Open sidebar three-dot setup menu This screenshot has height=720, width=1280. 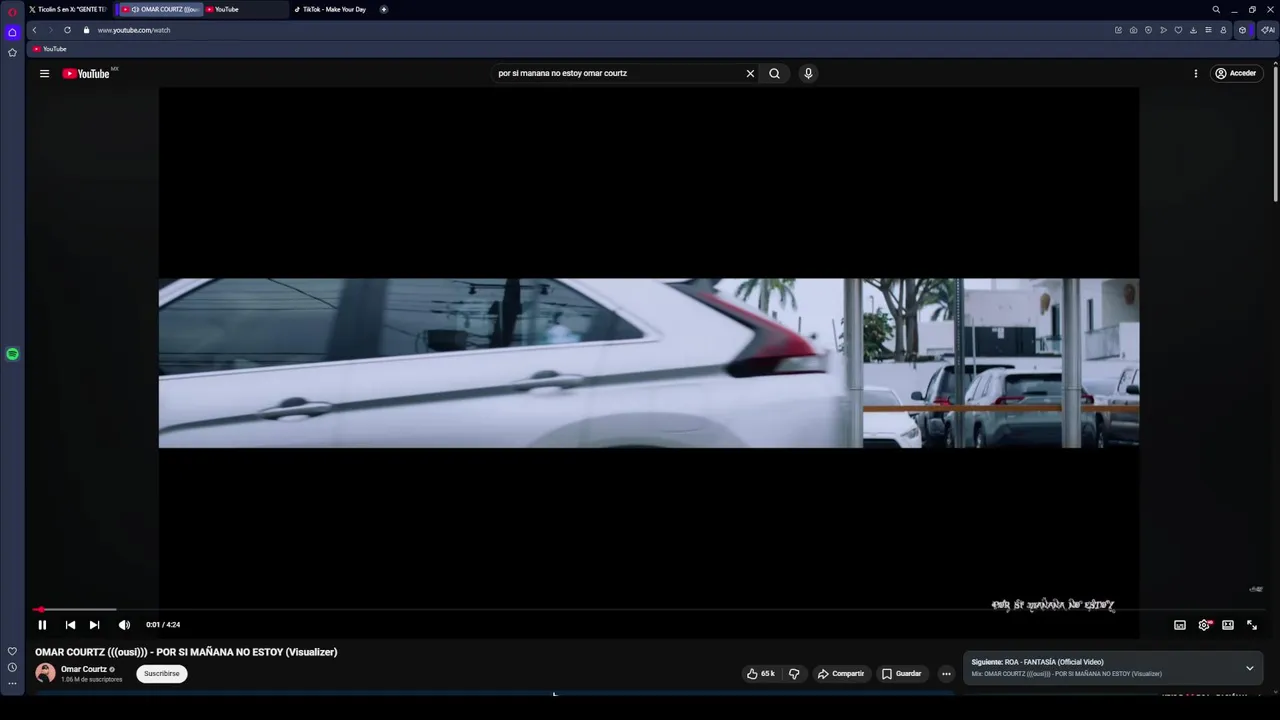pos(12,684)
